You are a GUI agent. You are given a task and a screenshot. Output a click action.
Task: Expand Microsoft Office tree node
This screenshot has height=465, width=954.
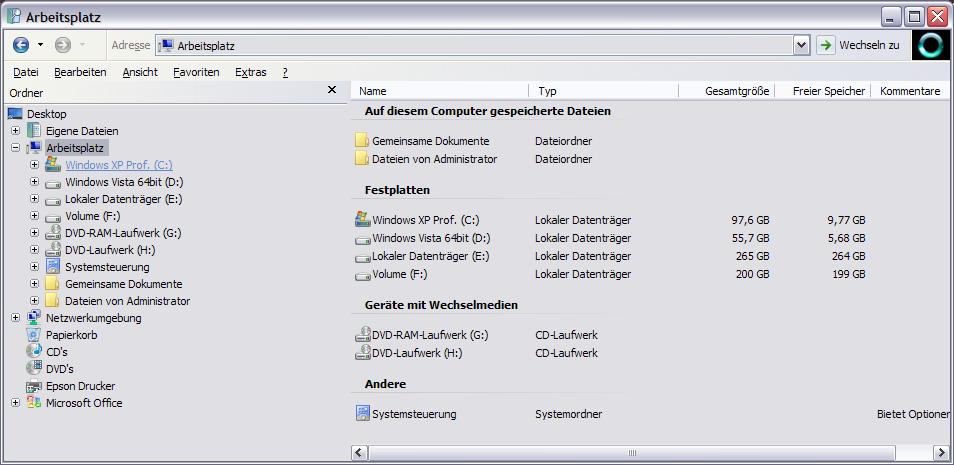click(x=15, y=403)
